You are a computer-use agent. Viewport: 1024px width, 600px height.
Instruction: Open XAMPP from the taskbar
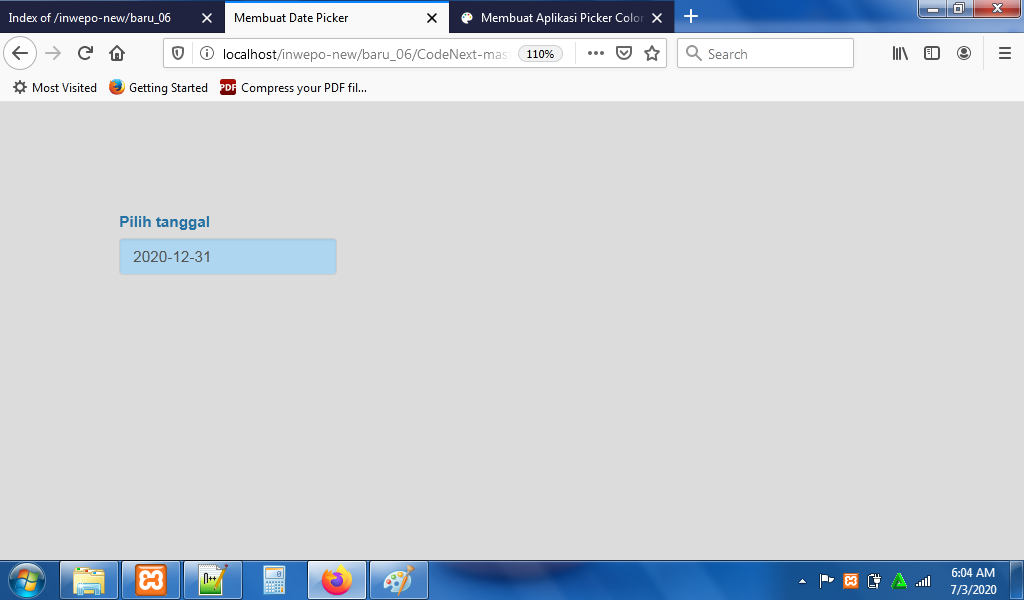pyautogui.click(x=151, y=580)
